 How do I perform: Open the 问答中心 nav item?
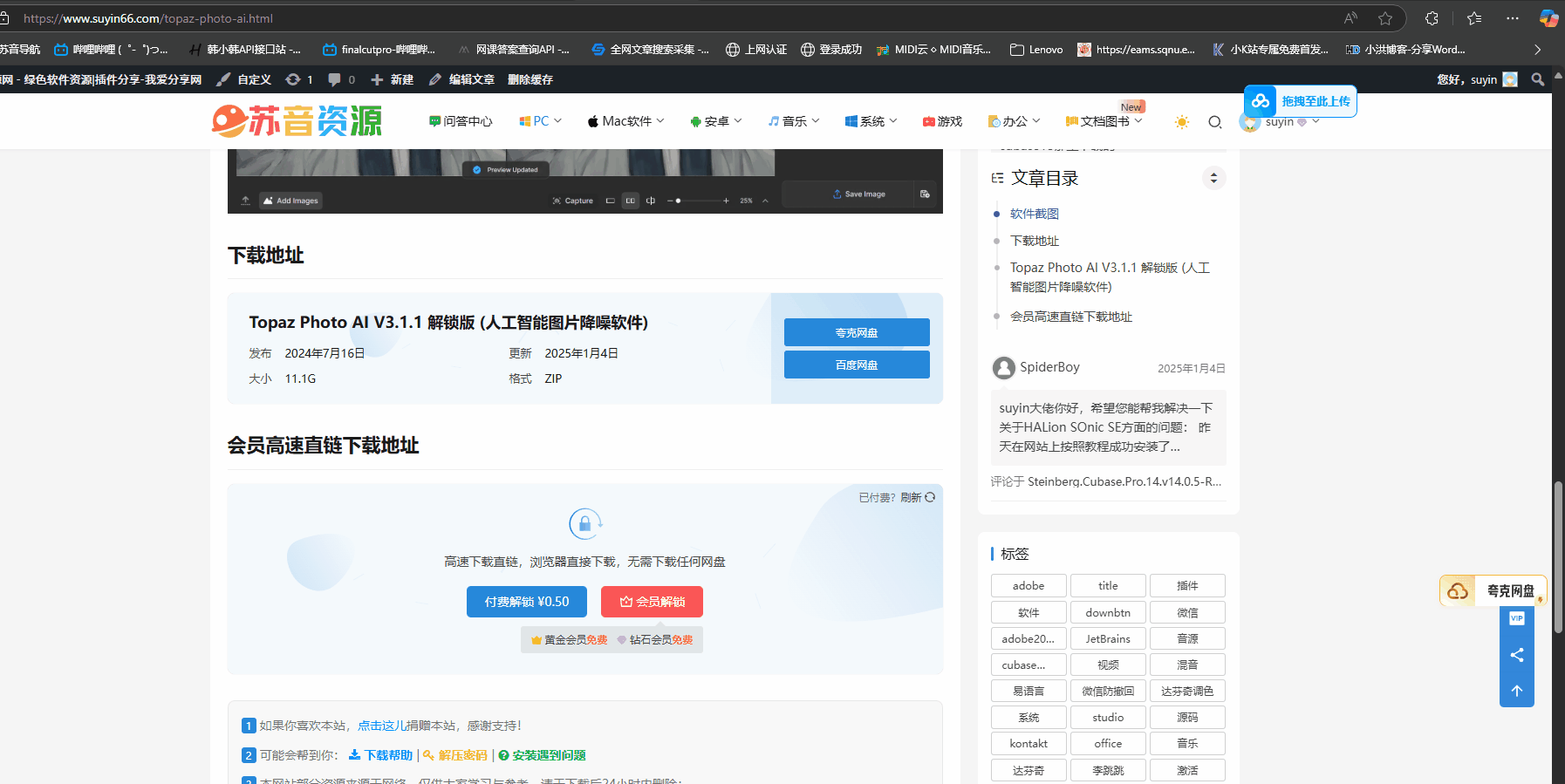(461, 121)
